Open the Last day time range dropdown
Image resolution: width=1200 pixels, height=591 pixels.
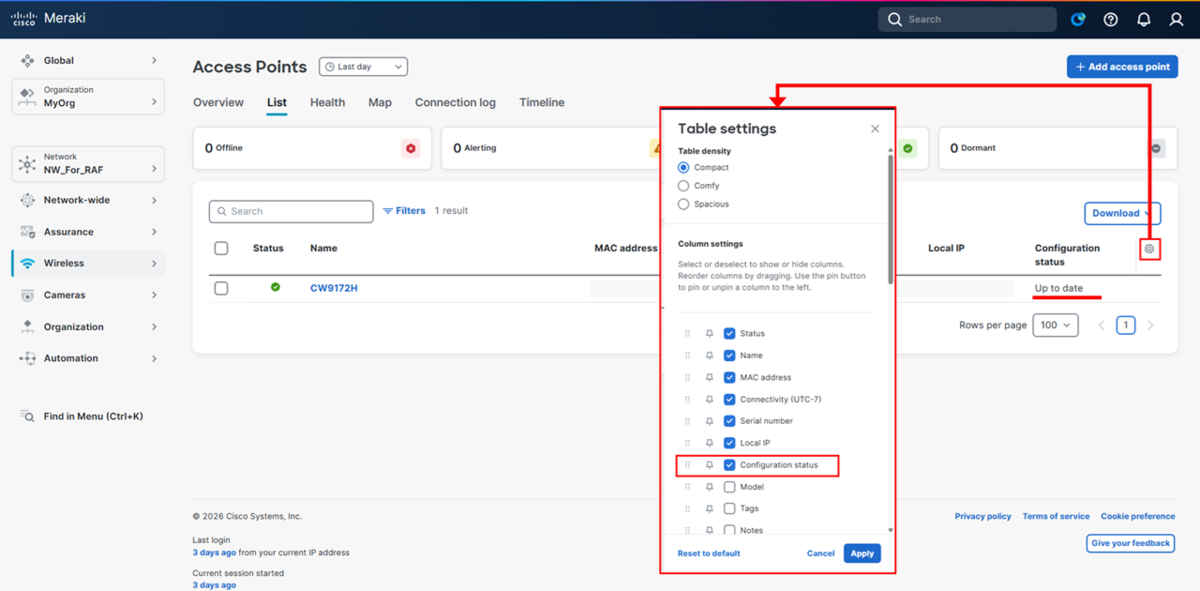point(363,67)
